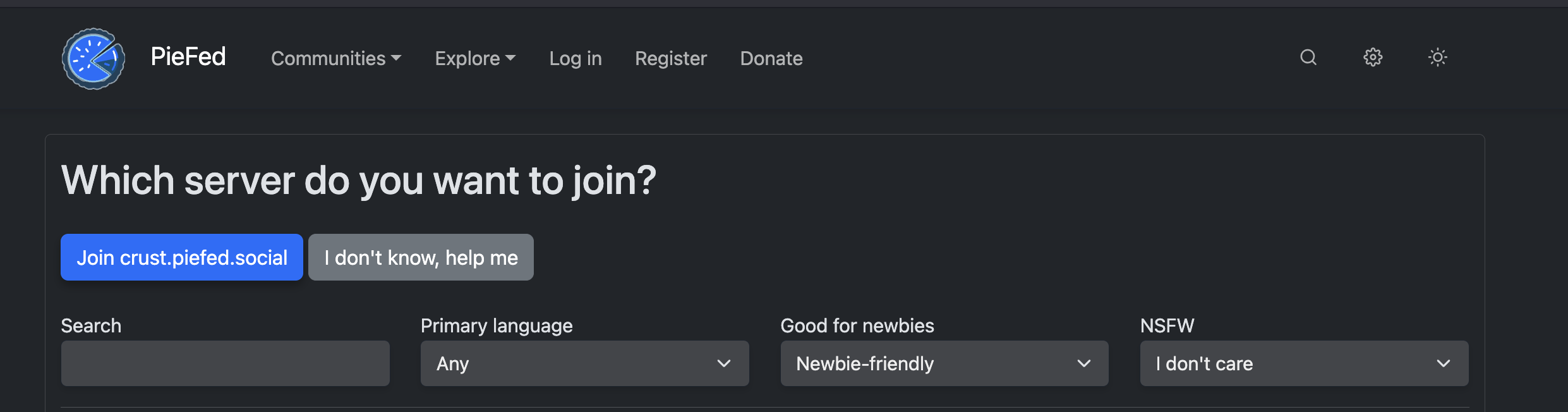Image resolution: width=1568 pixels, height=412 pixels.
Task: Click Join crust.piefed.social button
Action: click(182, 257)
